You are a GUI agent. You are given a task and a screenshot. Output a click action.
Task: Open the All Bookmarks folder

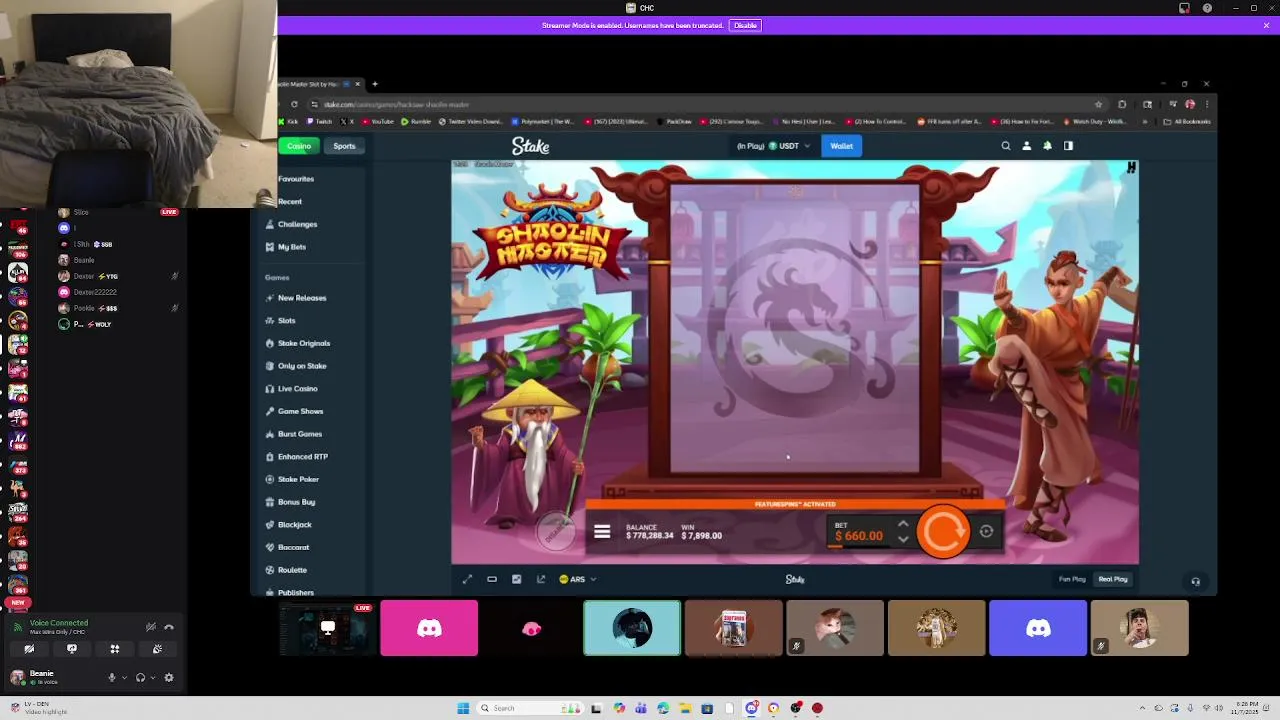tap(1188, 122)
